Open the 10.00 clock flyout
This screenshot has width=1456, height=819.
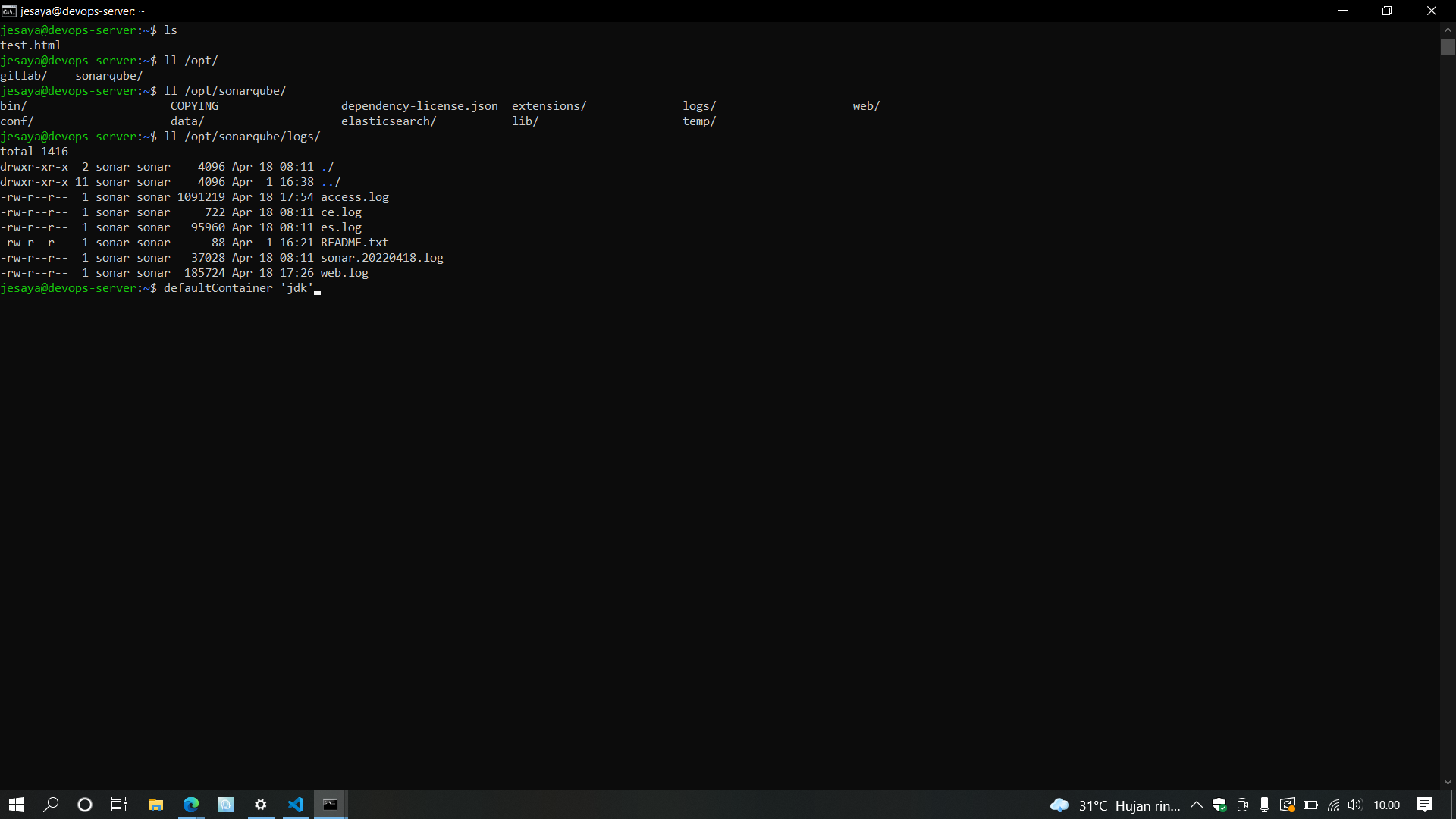1387,805
